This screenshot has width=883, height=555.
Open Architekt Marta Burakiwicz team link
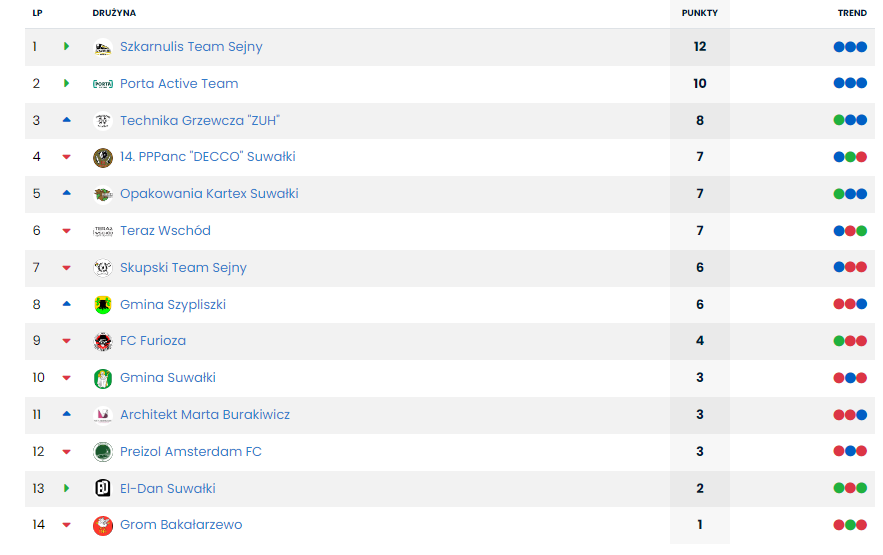[204, 415]
